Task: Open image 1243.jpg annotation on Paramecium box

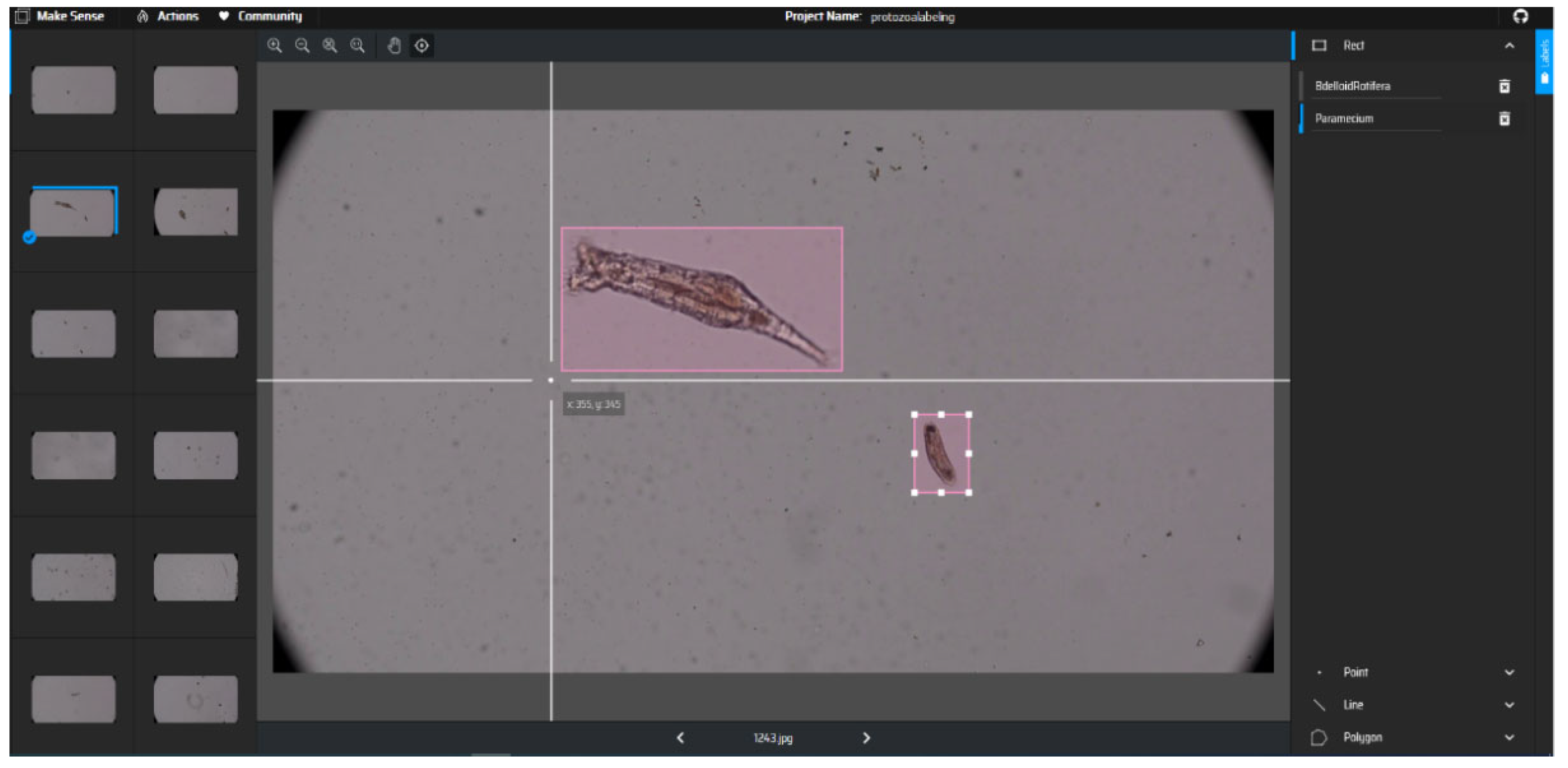Action: tap(941, 453)
